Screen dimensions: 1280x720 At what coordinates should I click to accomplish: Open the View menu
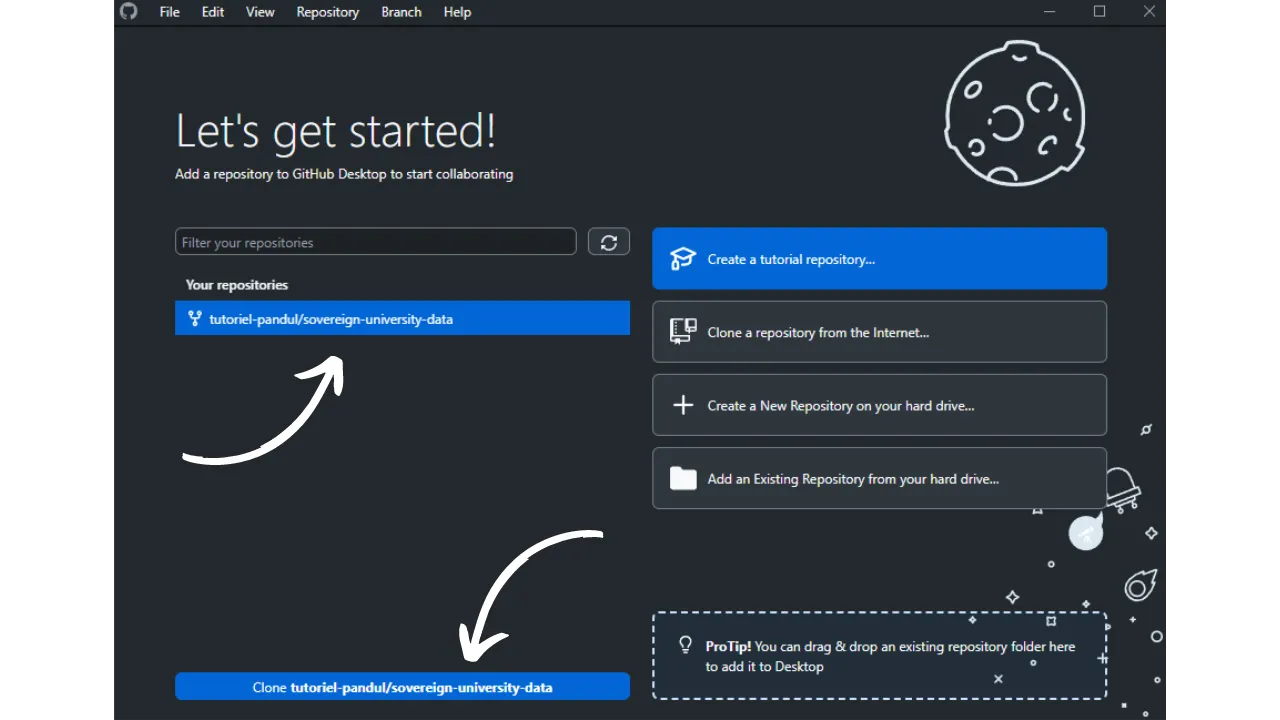(x=260, y=12)
